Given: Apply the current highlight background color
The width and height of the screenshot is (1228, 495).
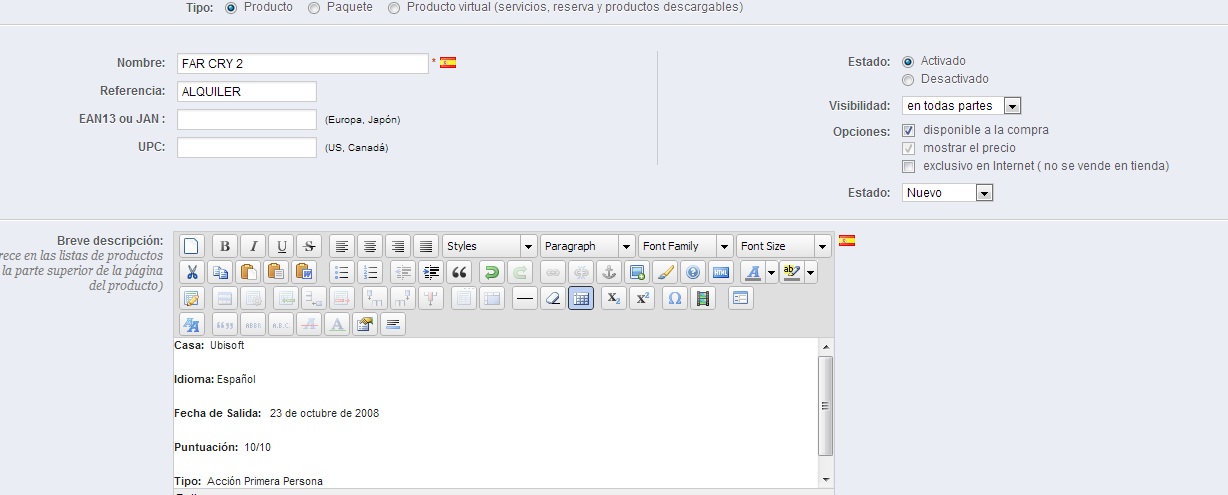Looking at the screenshot, I should tap(791, 272).
